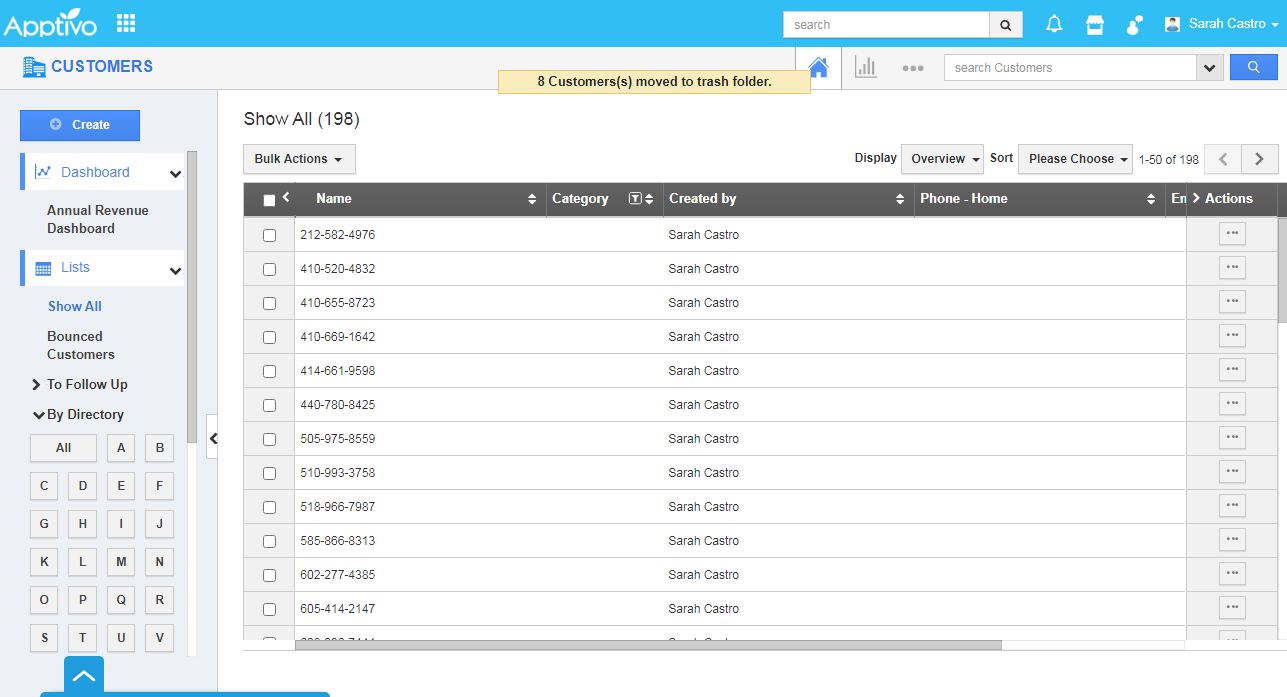This screenshot has height=697, width=1287.
Task: Click the three-dots more options icon in toolbar
Action: pos(912,68)
